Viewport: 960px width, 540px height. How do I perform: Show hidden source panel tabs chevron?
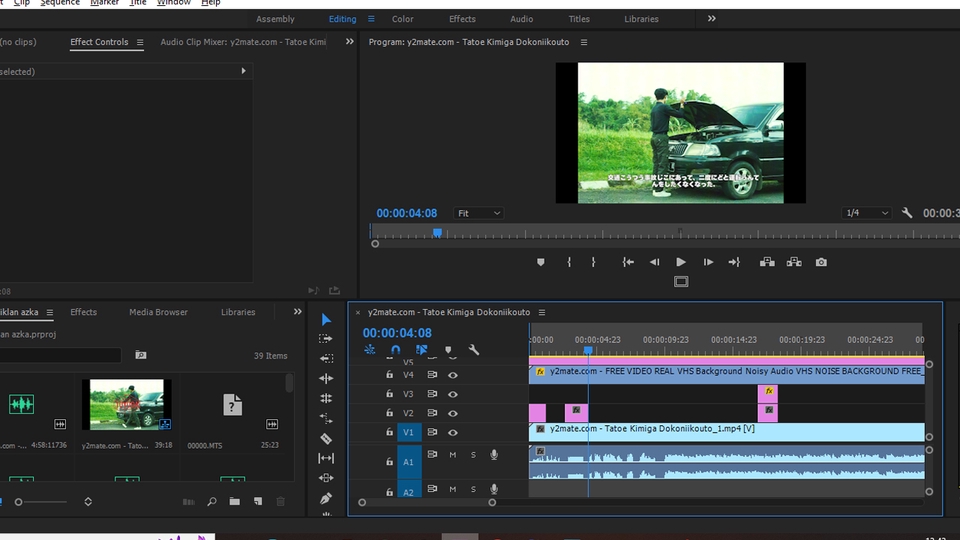coord(350,42)
